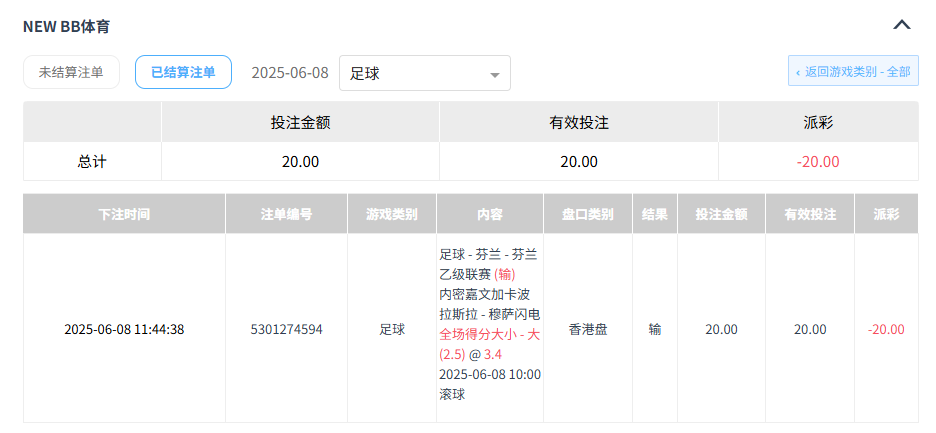Collapse the NEW BB体育 panel chevron
Screen dimensions: 936x433
pos(901,25)
